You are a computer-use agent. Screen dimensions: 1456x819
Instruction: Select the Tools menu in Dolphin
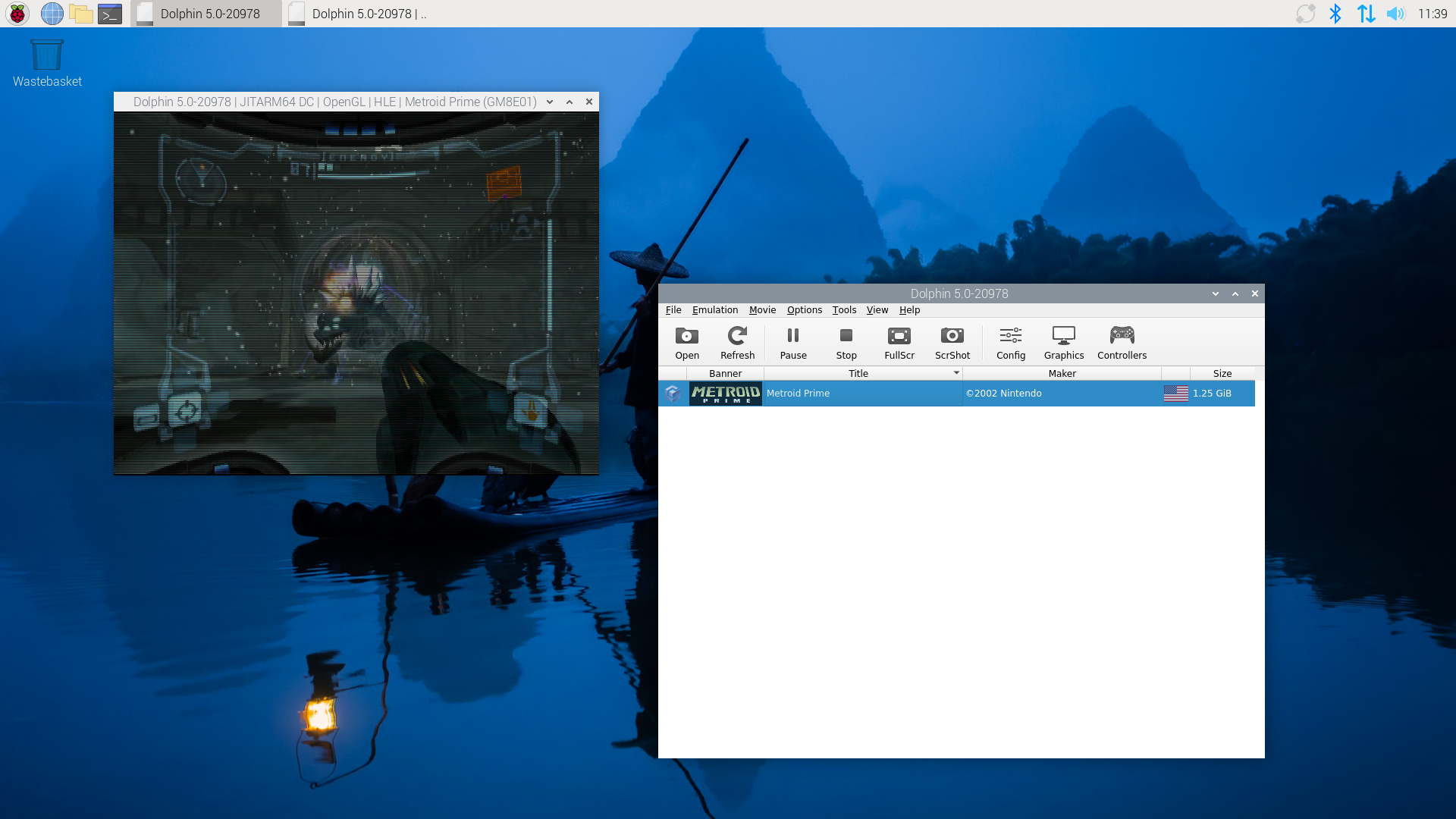point(843,309)
